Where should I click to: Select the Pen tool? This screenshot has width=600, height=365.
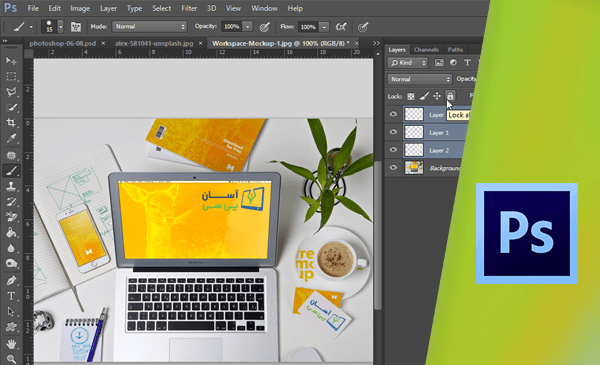click(11, 280)
